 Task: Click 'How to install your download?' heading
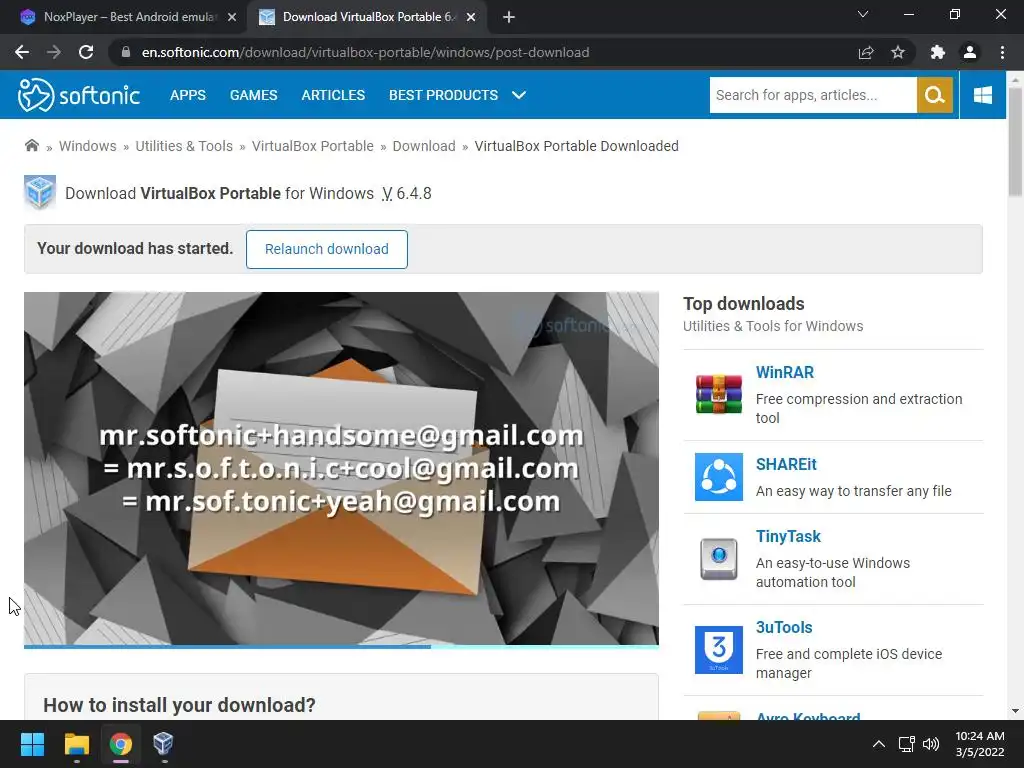click(x=179, y=705)
